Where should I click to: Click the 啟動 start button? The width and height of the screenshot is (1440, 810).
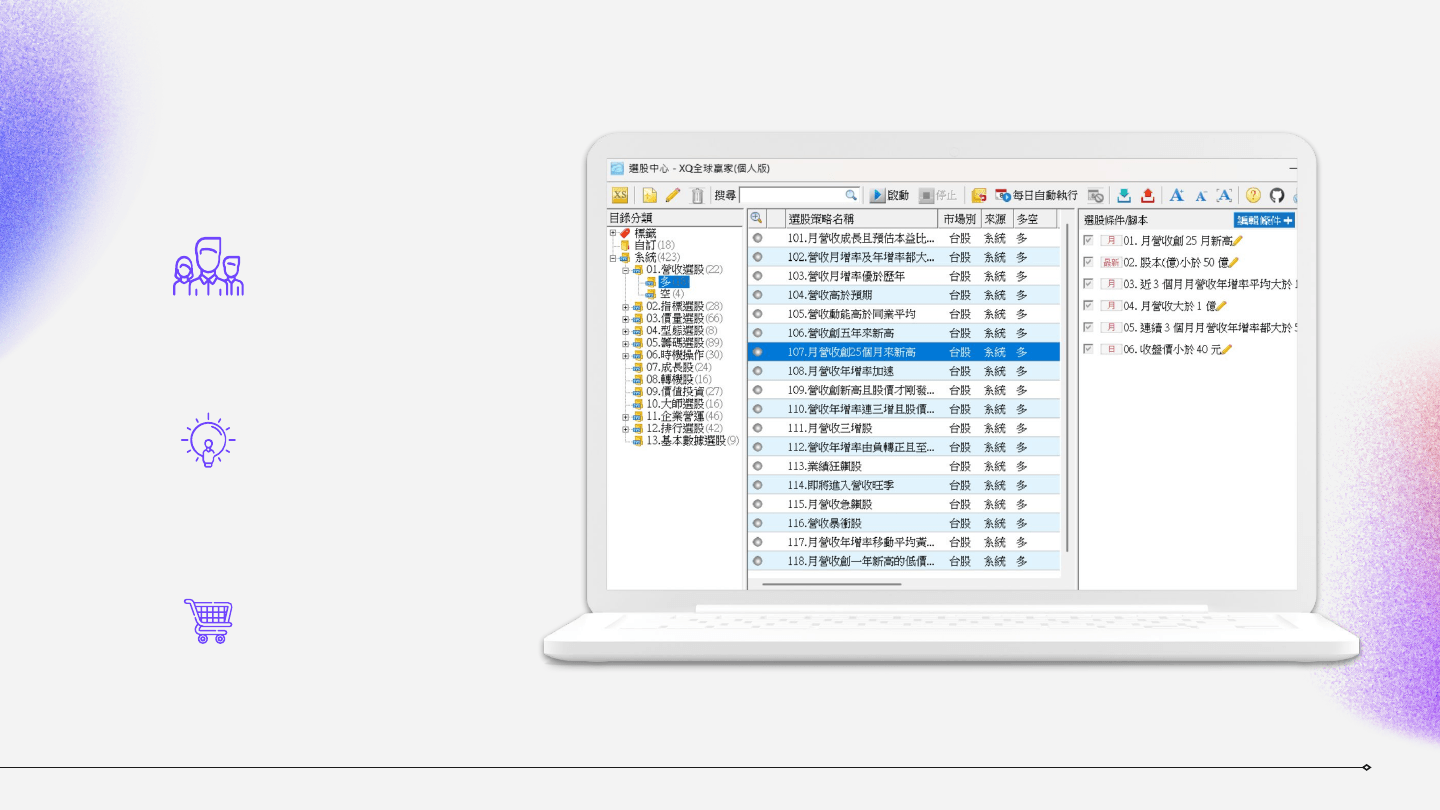pos(889,195)
